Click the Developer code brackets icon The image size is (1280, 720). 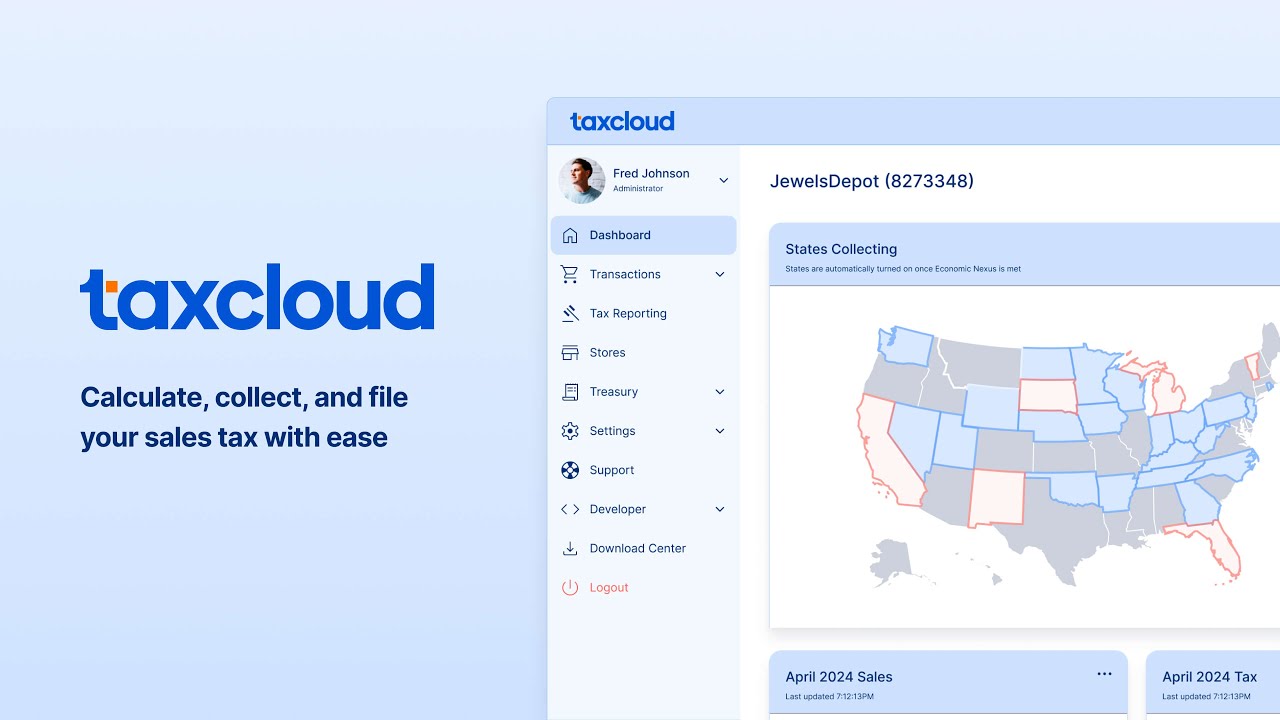(x=570, y=509)
